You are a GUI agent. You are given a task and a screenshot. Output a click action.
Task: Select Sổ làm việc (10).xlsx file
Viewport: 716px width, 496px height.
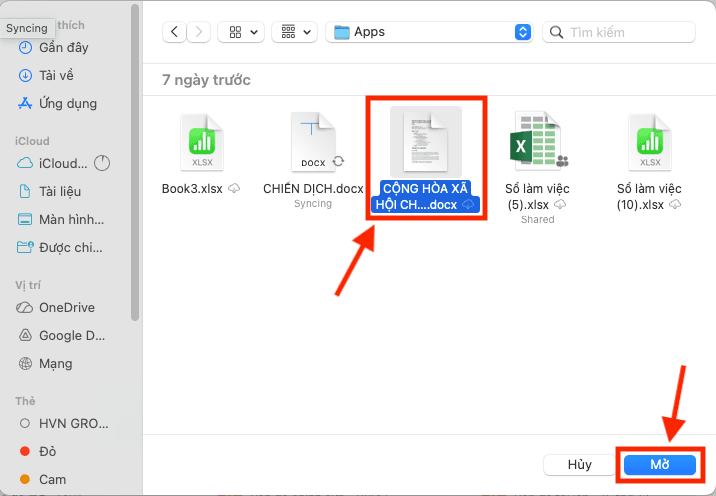point(649,142)
